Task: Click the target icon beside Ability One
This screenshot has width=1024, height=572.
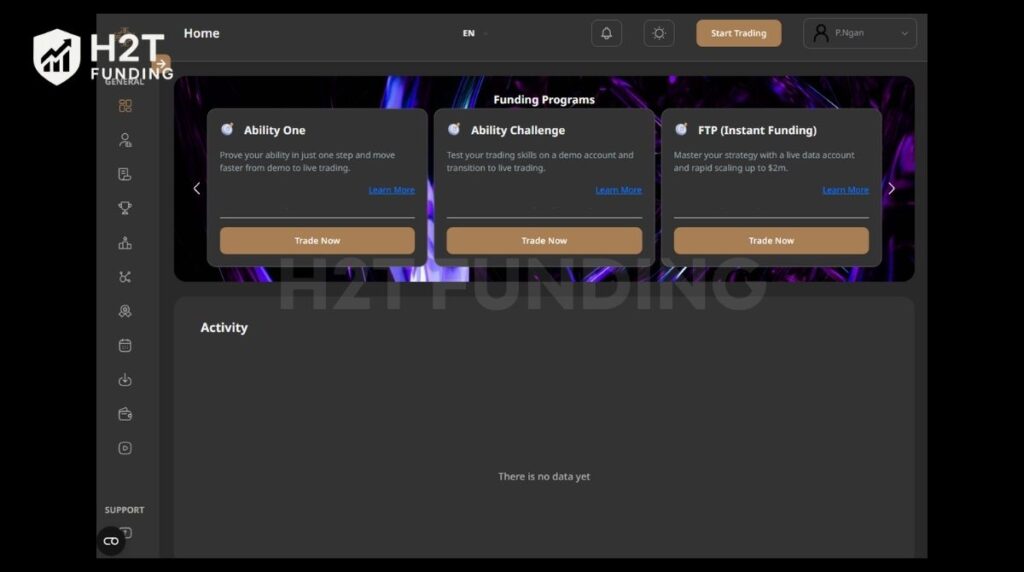Action: [227, 129]
